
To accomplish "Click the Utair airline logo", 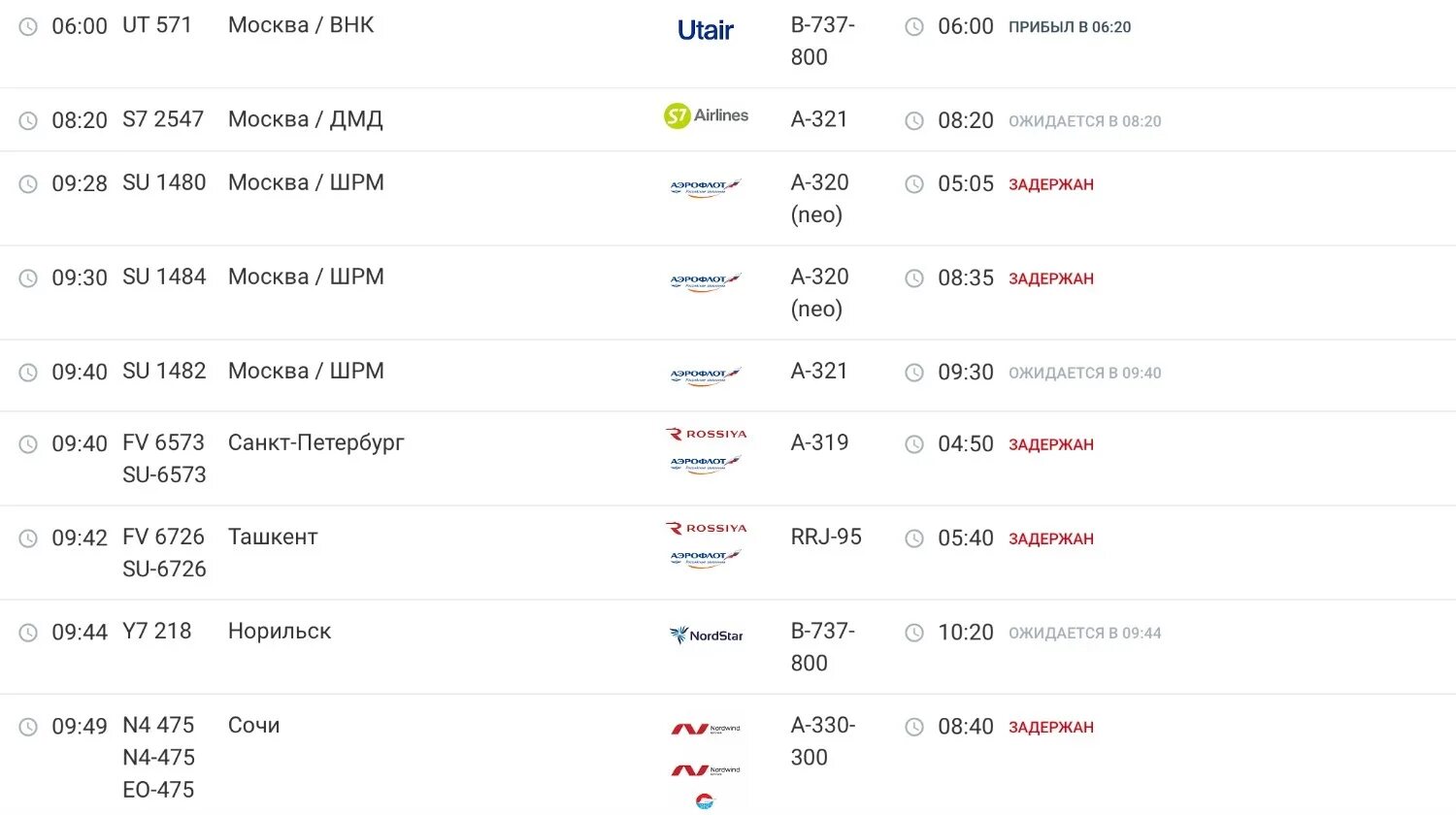I will coord(706,30).
